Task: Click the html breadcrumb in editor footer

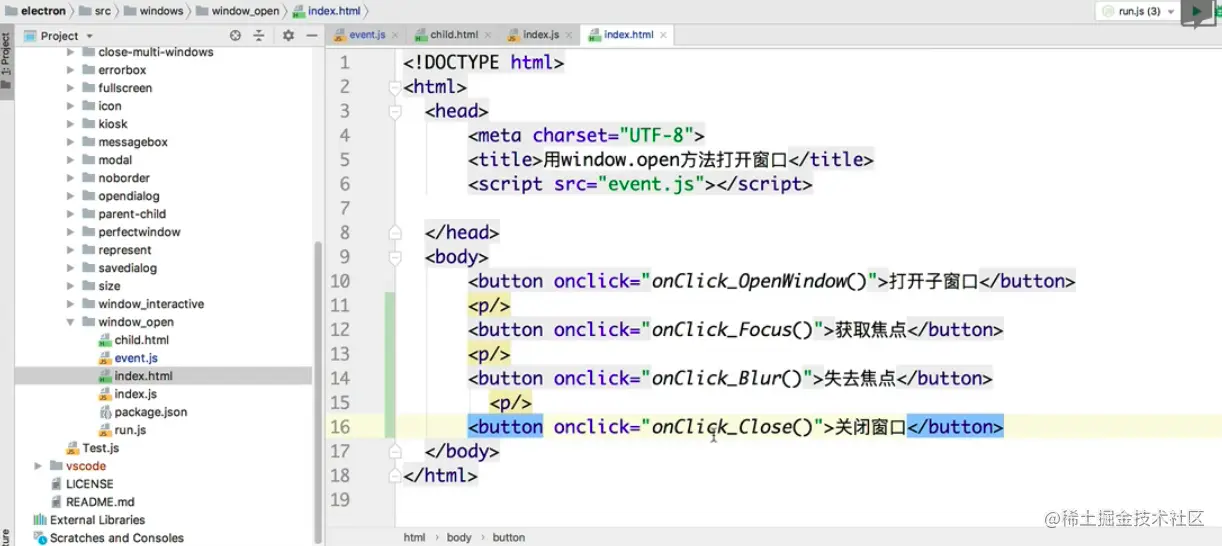Action: pyautogui.click(x=414, y=537)
